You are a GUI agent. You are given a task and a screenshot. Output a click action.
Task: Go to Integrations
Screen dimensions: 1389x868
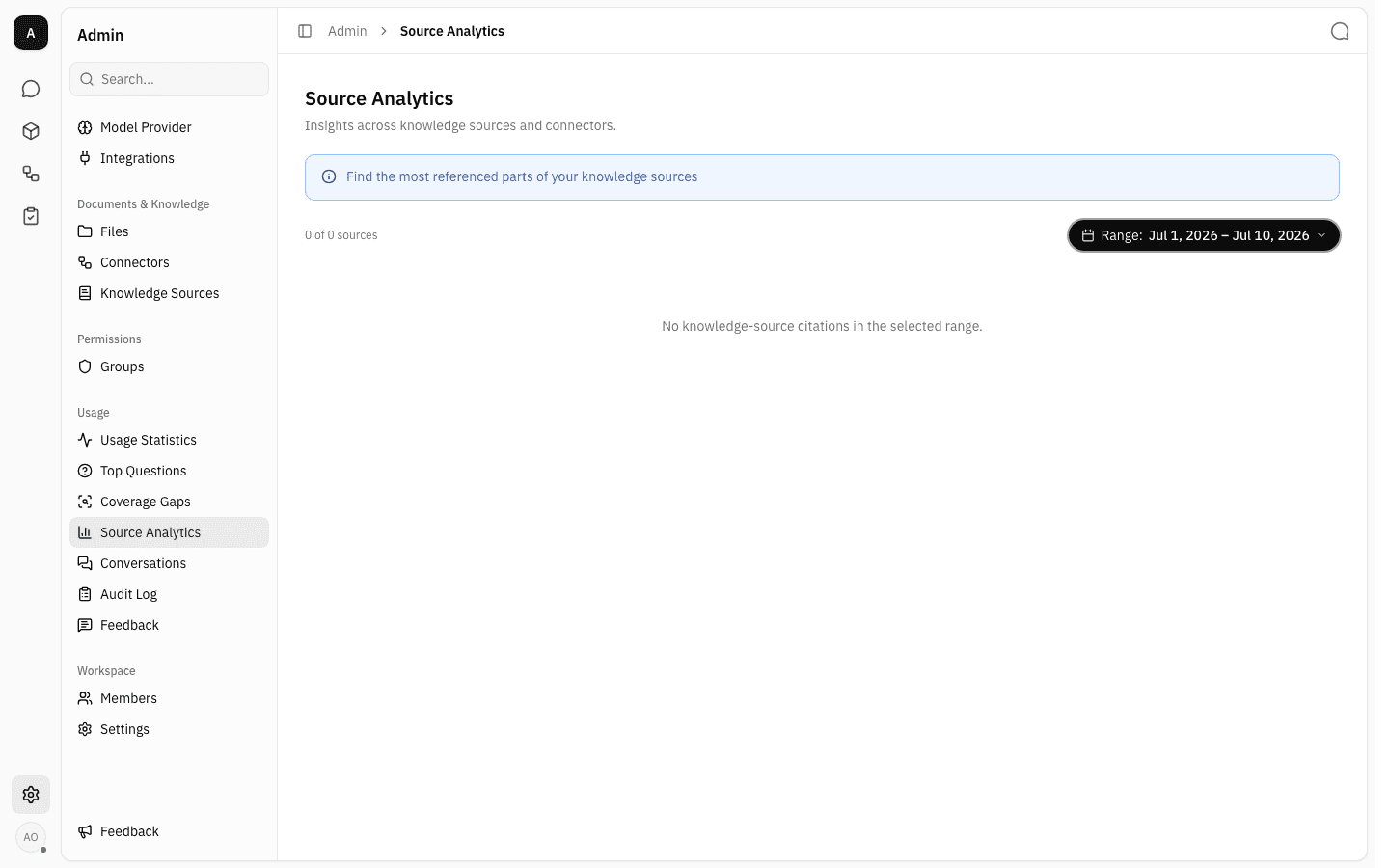click(x=169, y=158)
